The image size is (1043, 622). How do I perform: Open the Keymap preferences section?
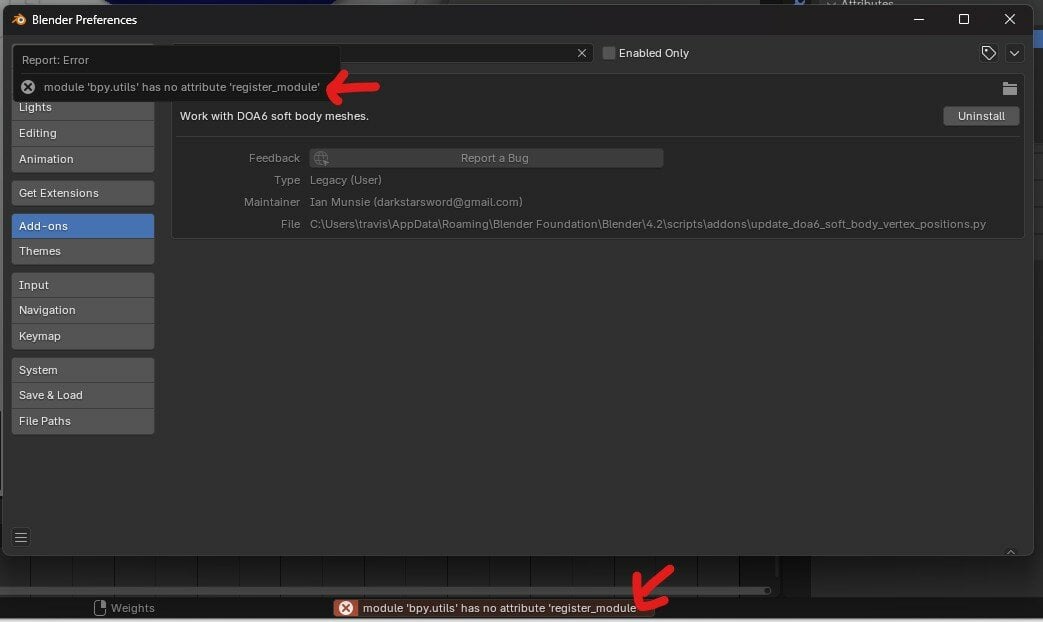82,336
